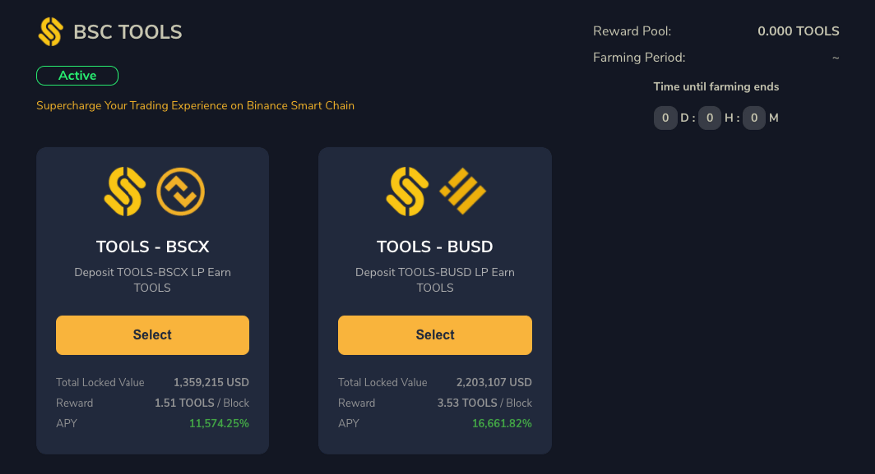This screenshot has height=474, width=875.
Task: Click the hours countdown box
Action: [x=710, y=118]
